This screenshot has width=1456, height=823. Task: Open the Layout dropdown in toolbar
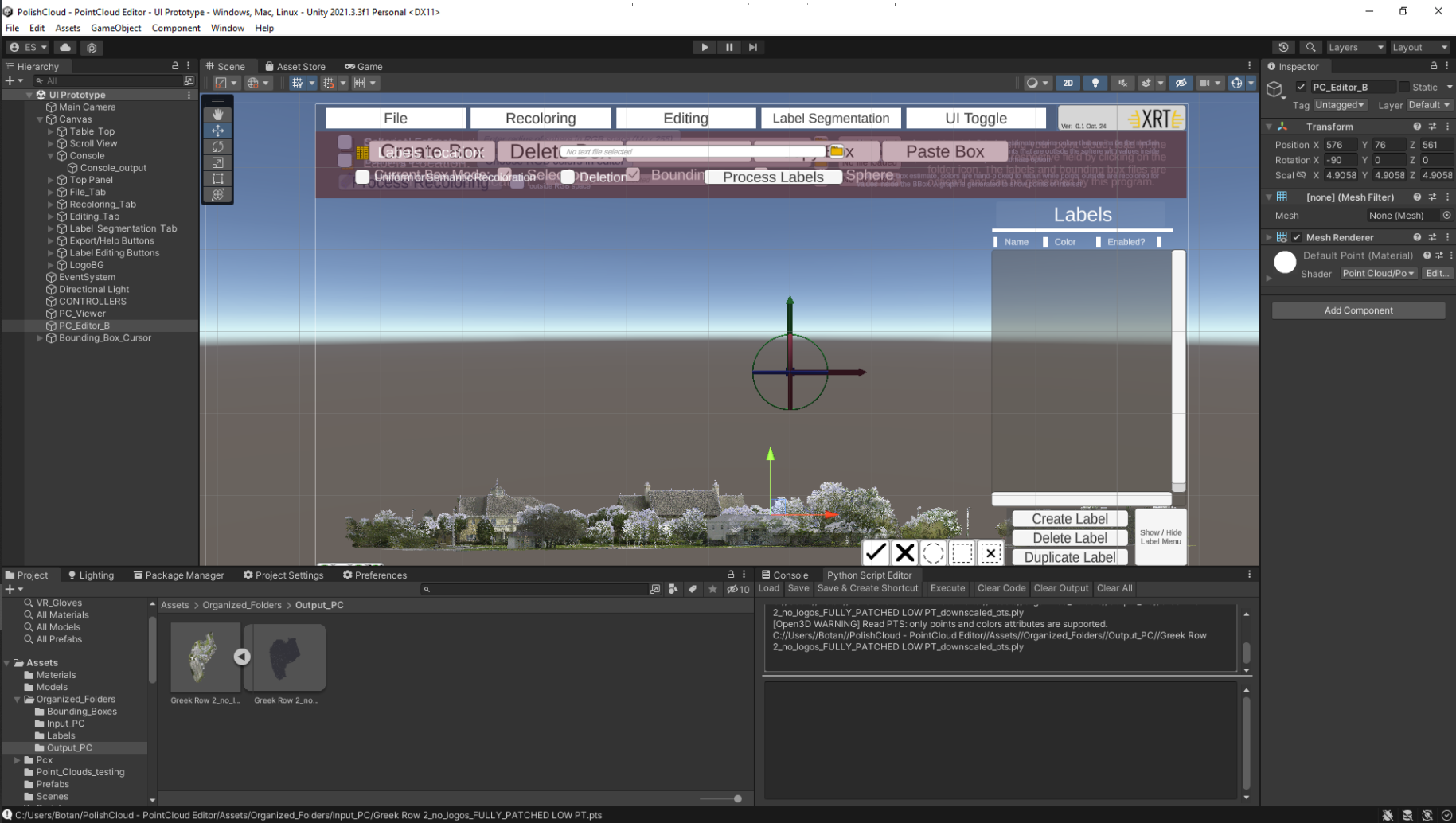pos(1419,48)
